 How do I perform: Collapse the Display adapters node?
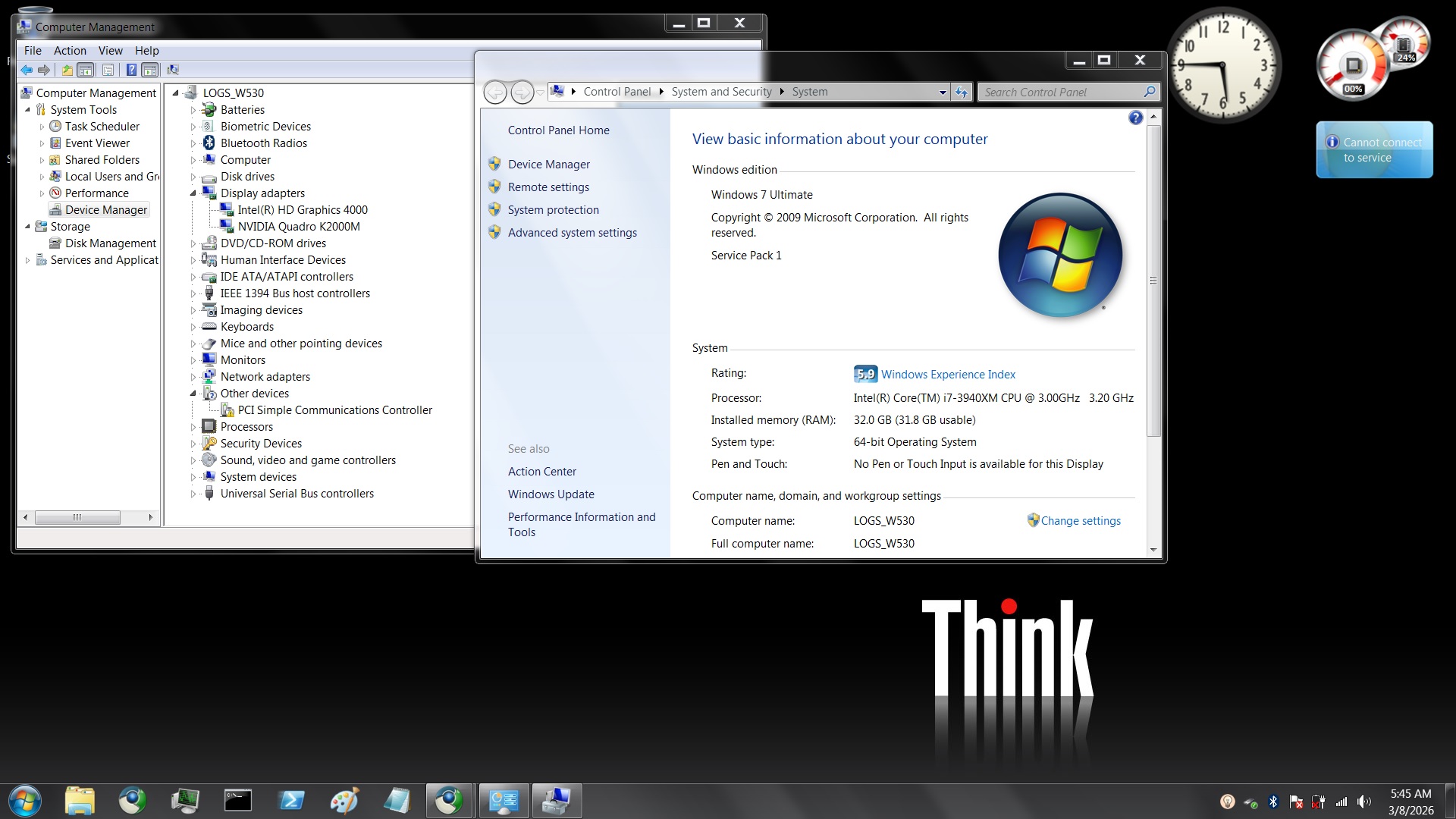[x=193, y=193]
